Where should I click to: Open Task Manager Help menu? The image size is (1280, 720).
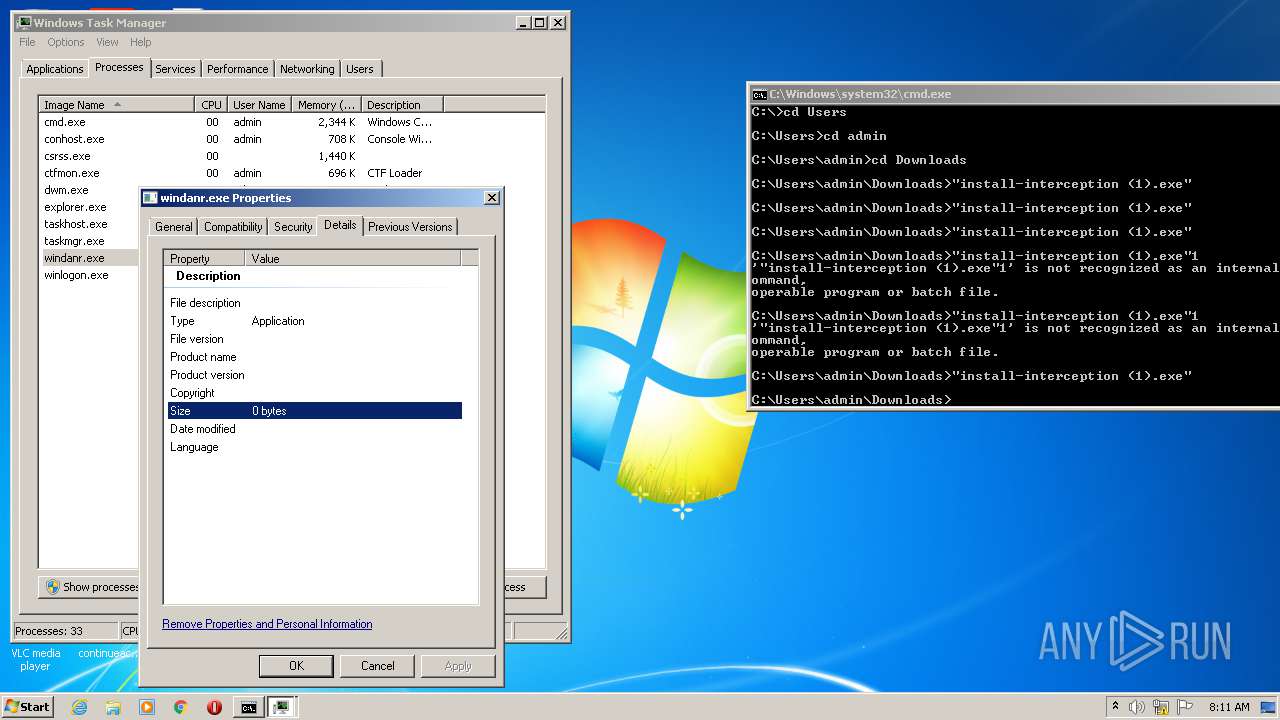(x=140, y=42)
